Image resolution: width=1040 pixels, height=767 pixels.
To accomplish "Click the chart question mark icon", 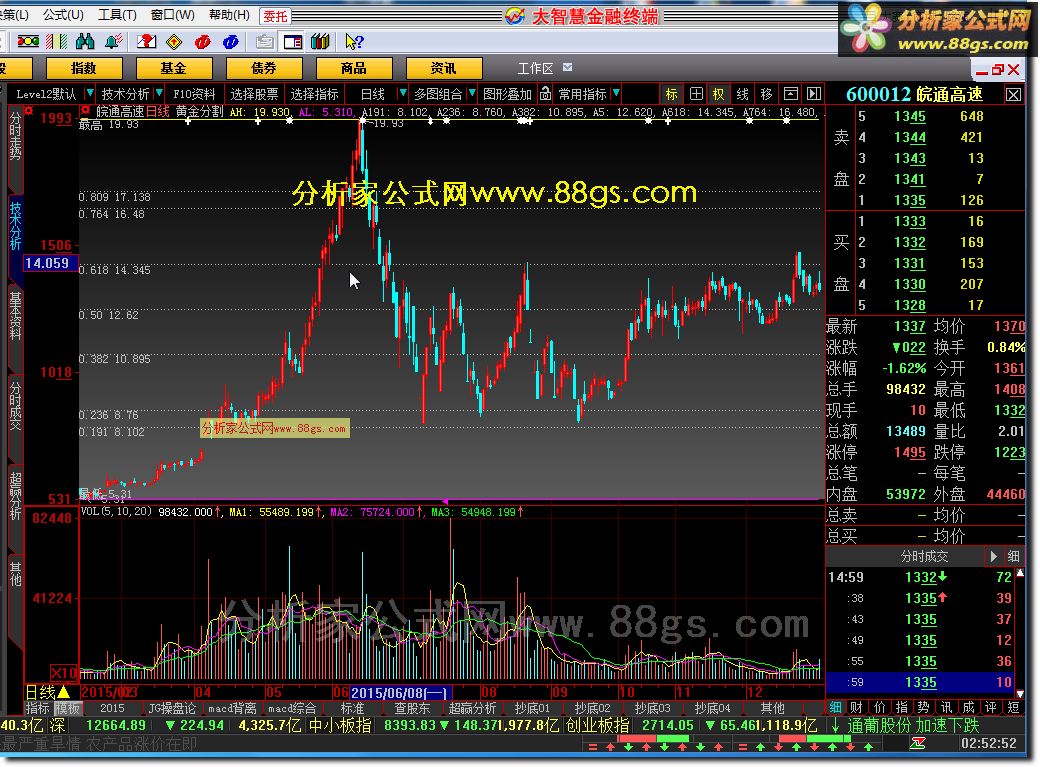I will [146, 42].
